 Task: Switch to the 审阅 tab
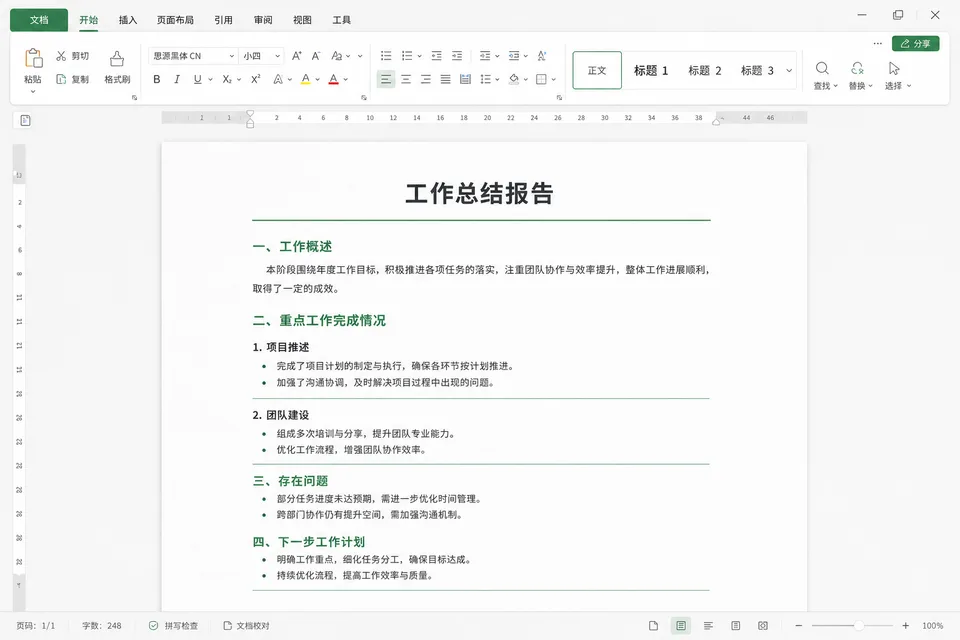[263, 20]
